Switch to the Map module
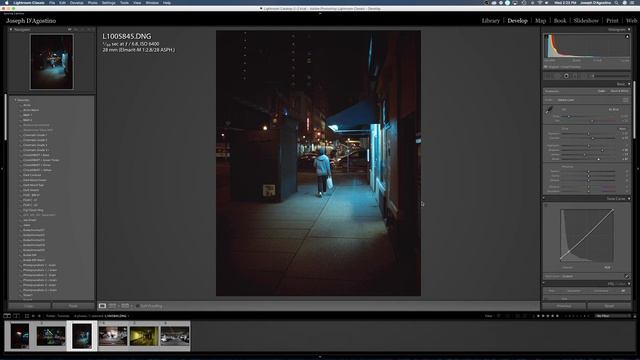The width and height of the screenshot is (640, 360). (x=540, y=20)
